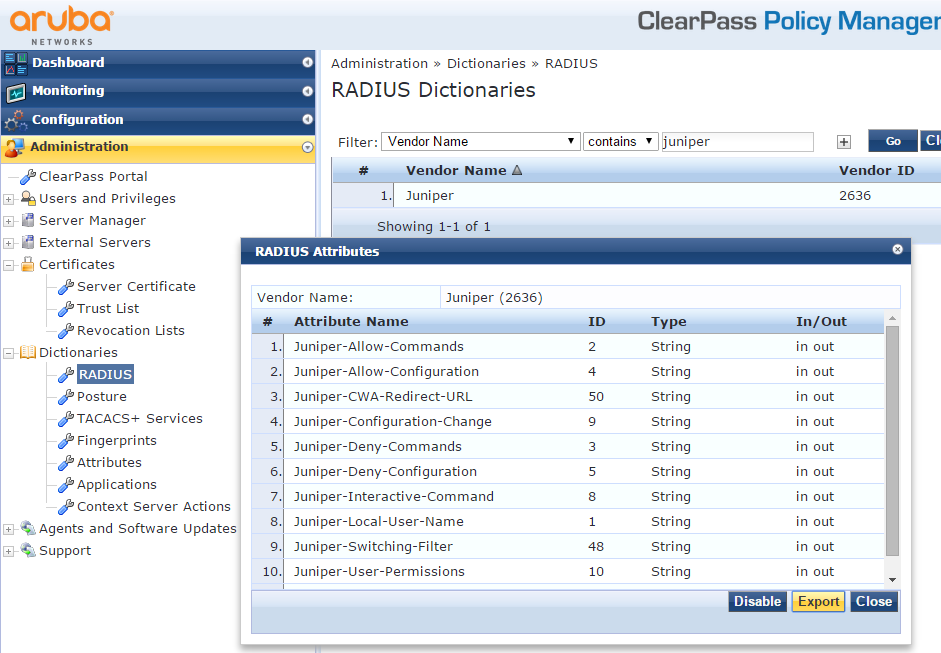Screen dimensions: 941x653
Task: Click the TACACS+ Services wrench icon
Action: [65, 418]
